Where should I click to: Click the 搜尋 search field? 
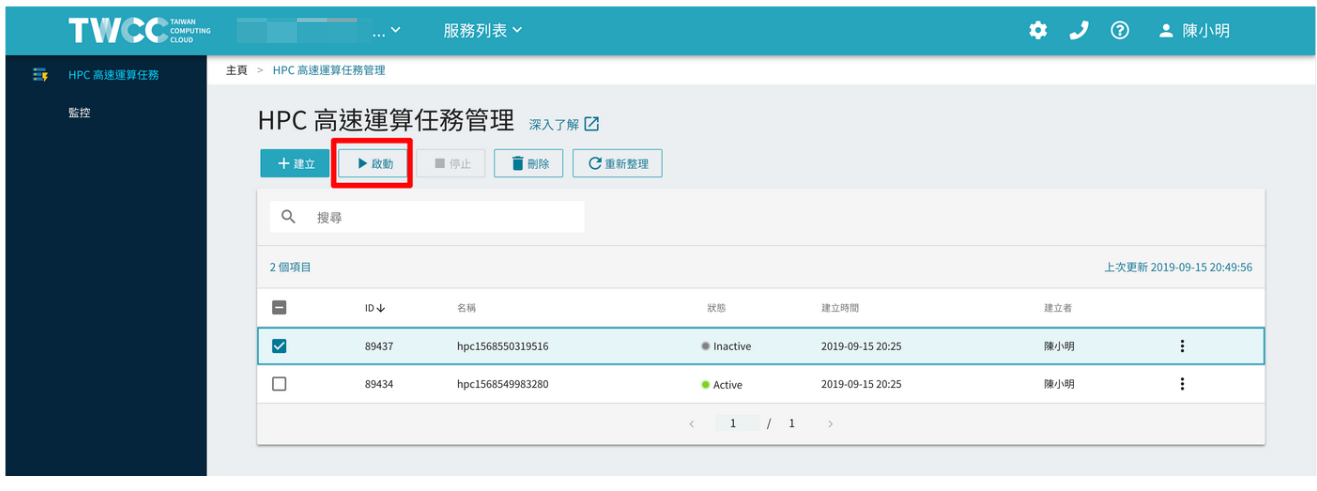(x=427, y=217)
